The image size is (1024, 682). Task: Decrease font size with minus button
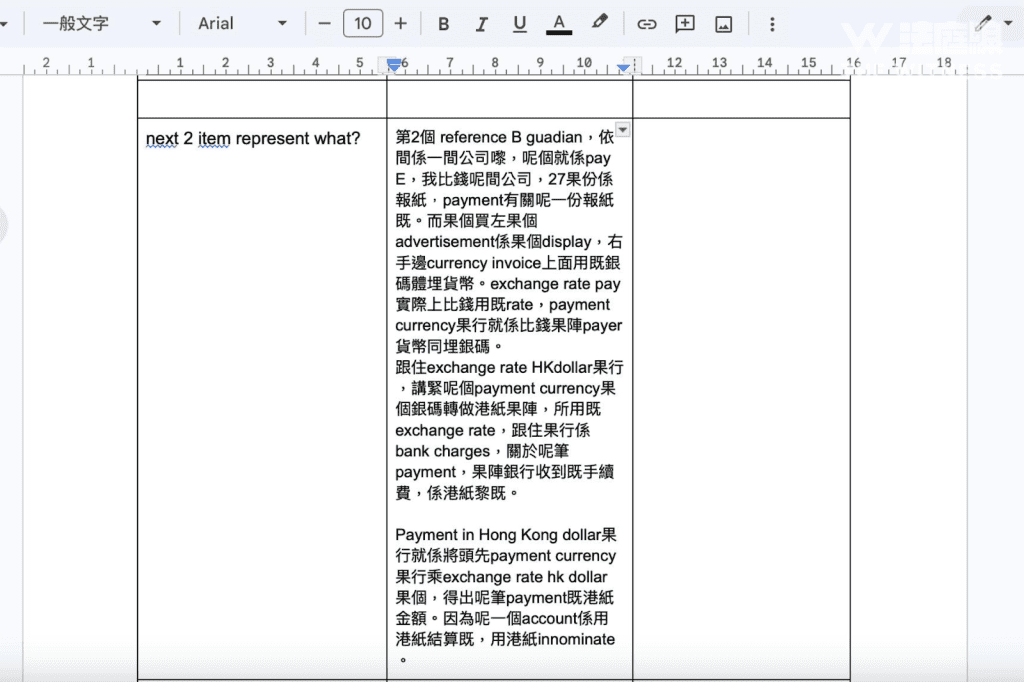[324, 24]
